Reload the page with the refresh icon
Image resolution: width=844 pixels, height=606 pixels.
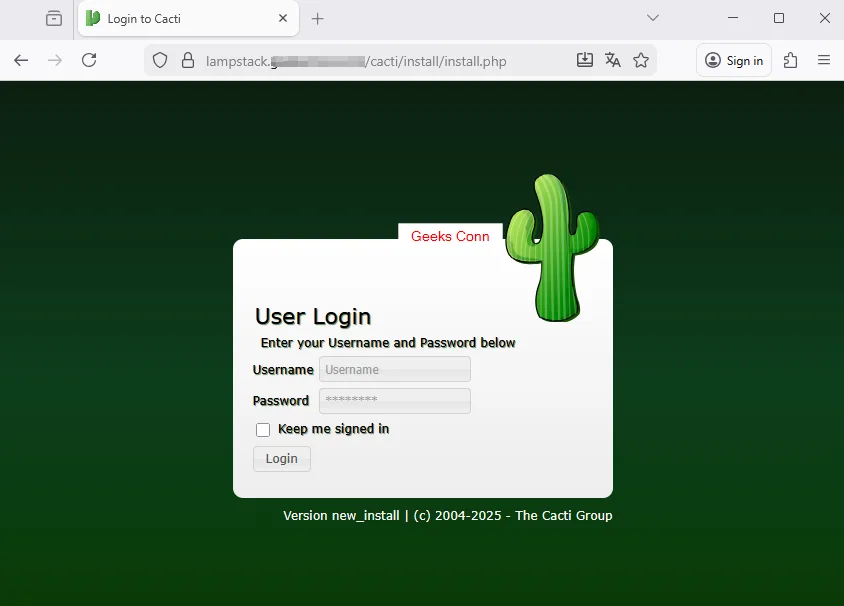click(x=89, y=60)
